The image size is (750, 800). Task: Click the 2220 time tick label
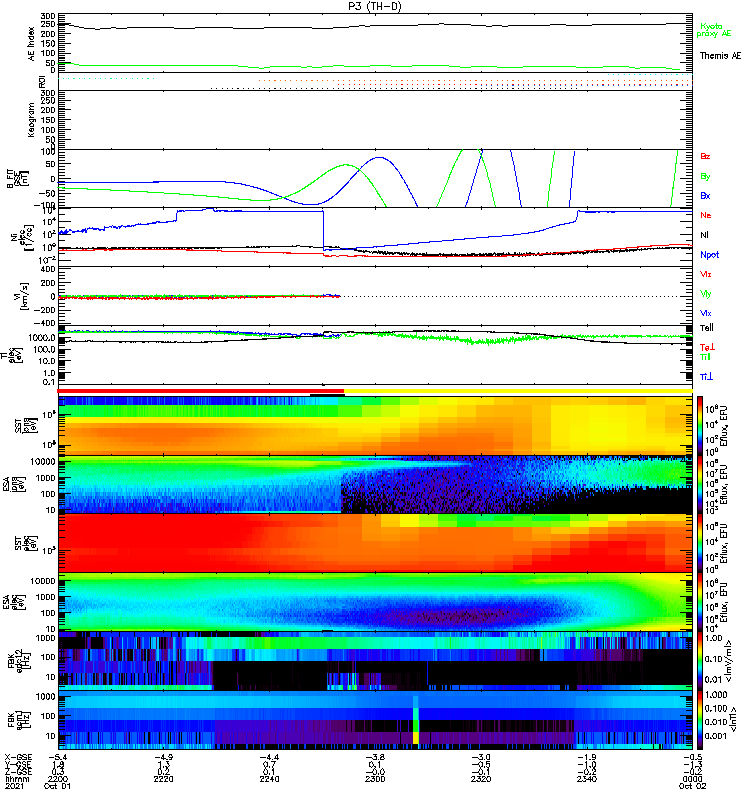coord(163,779)
